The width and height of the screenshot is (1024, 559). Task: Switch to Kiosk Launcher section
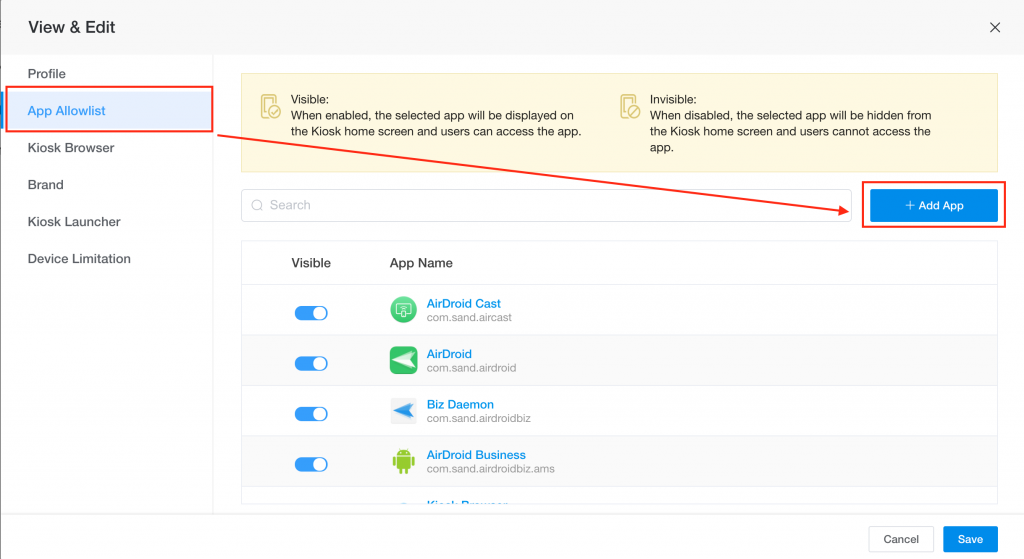click(74, 222)
